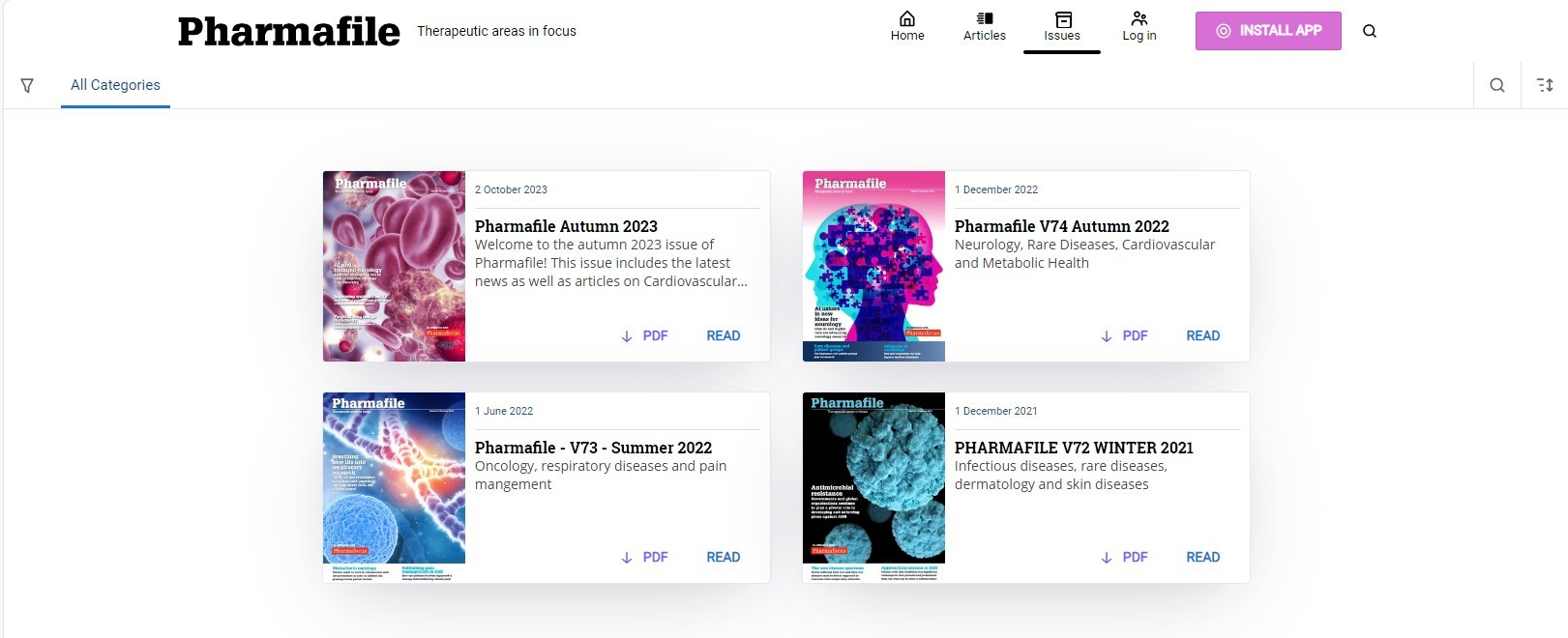1568x638 pixels.
Task: Click the Home navigation icon
Action: (907, 18)
